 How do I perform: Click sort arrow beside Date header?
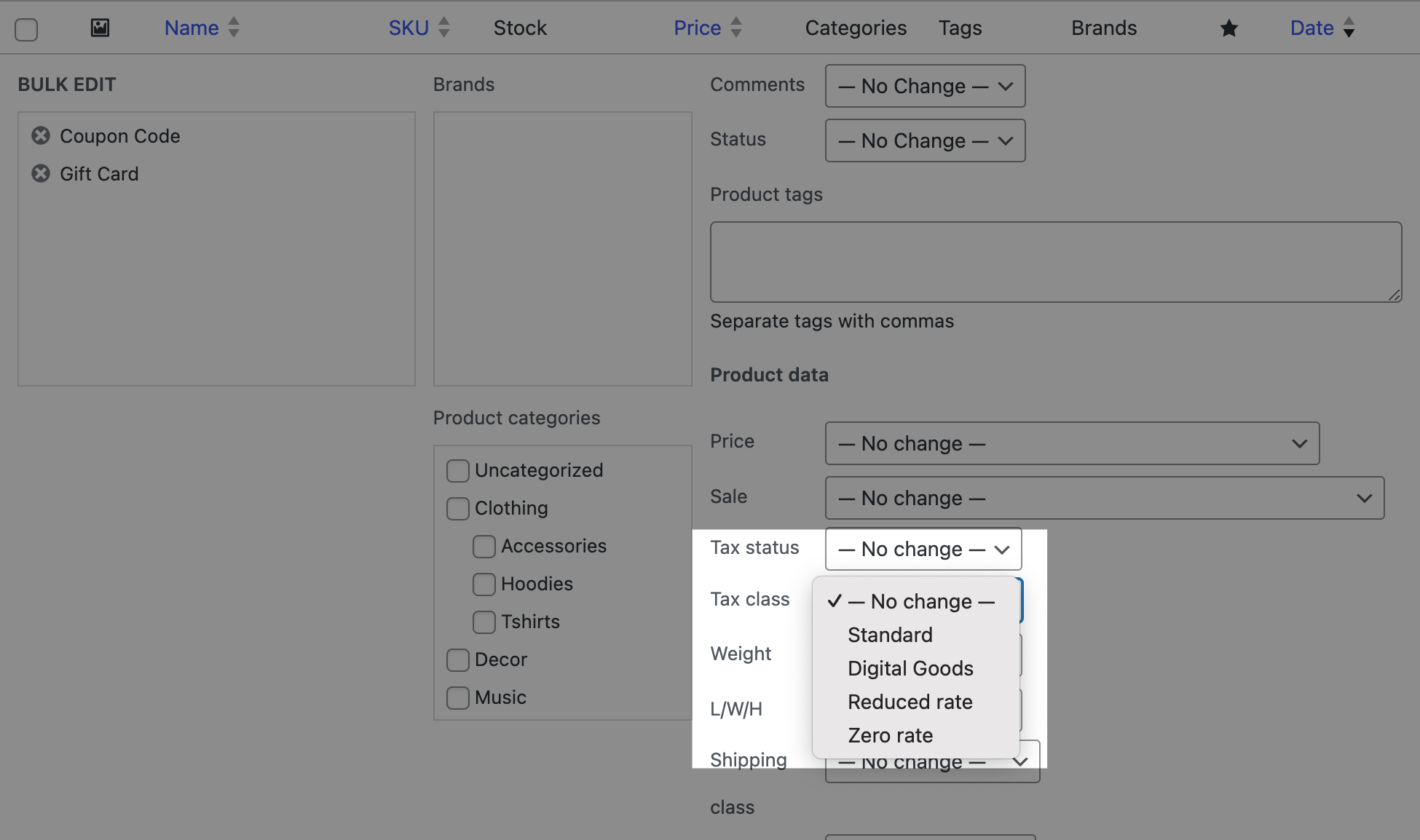pyautogui.click(x=1349, y=28)
